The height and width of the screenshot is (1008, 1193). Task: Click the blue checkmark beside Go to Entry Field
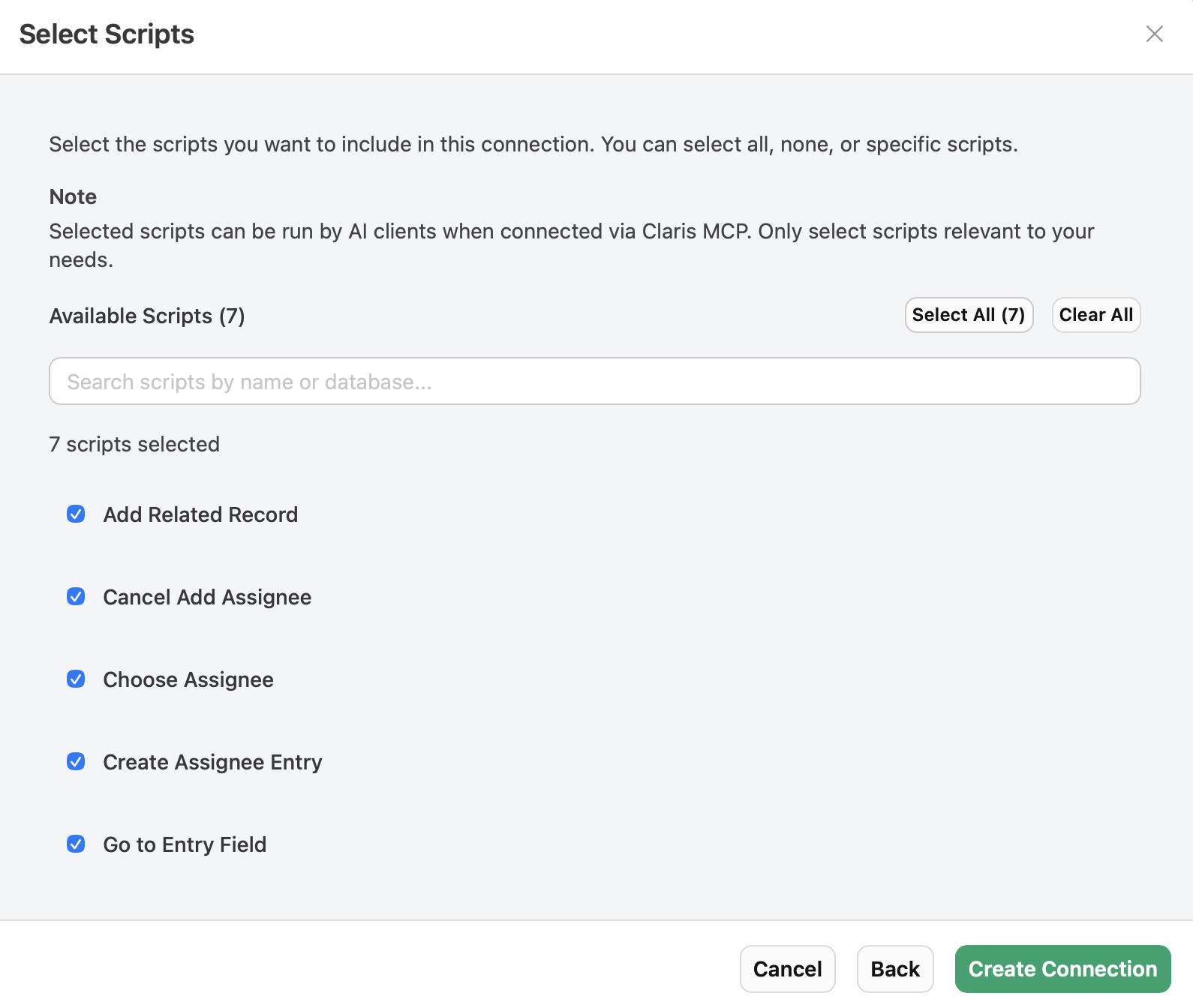(76, 844)
